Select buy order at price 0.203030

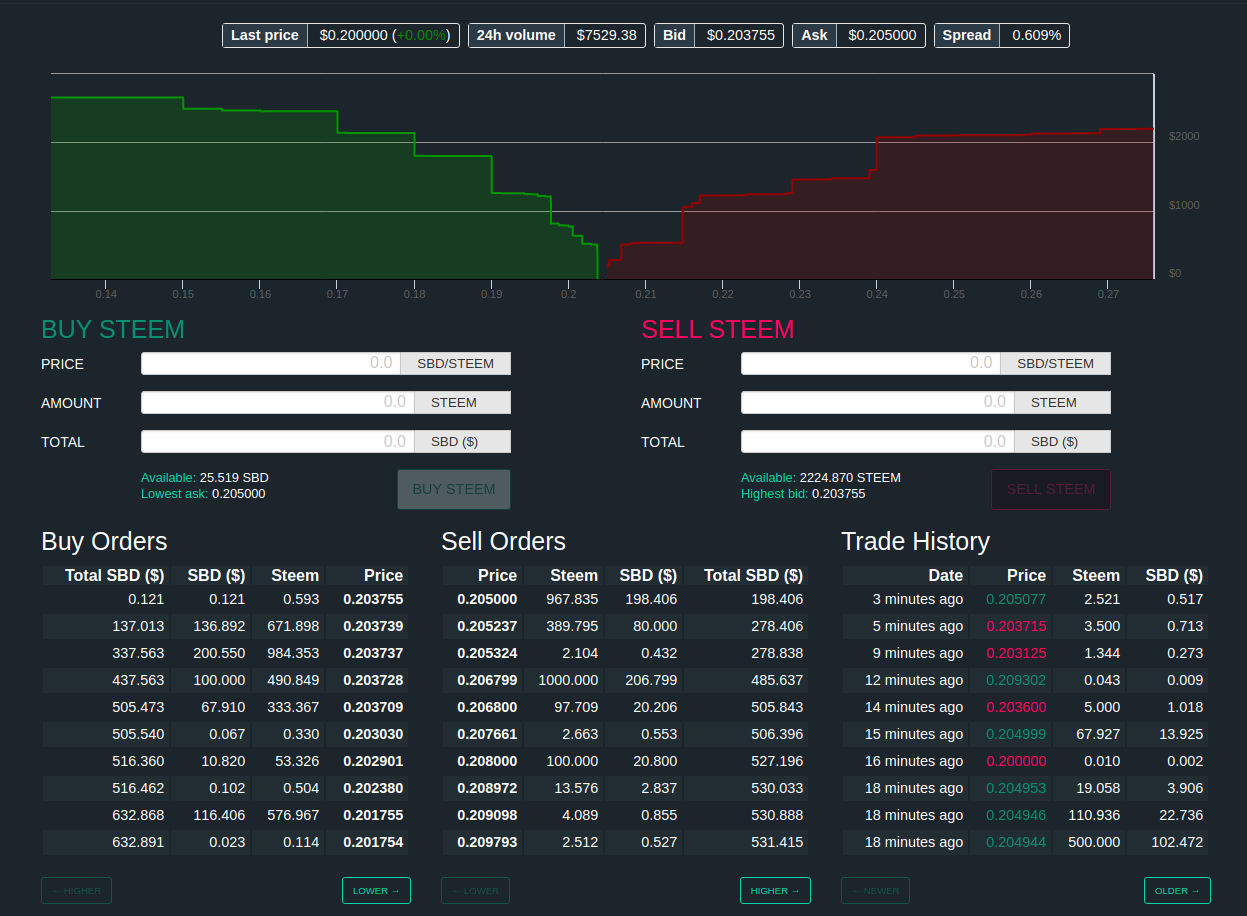click(x=223, y=734)
